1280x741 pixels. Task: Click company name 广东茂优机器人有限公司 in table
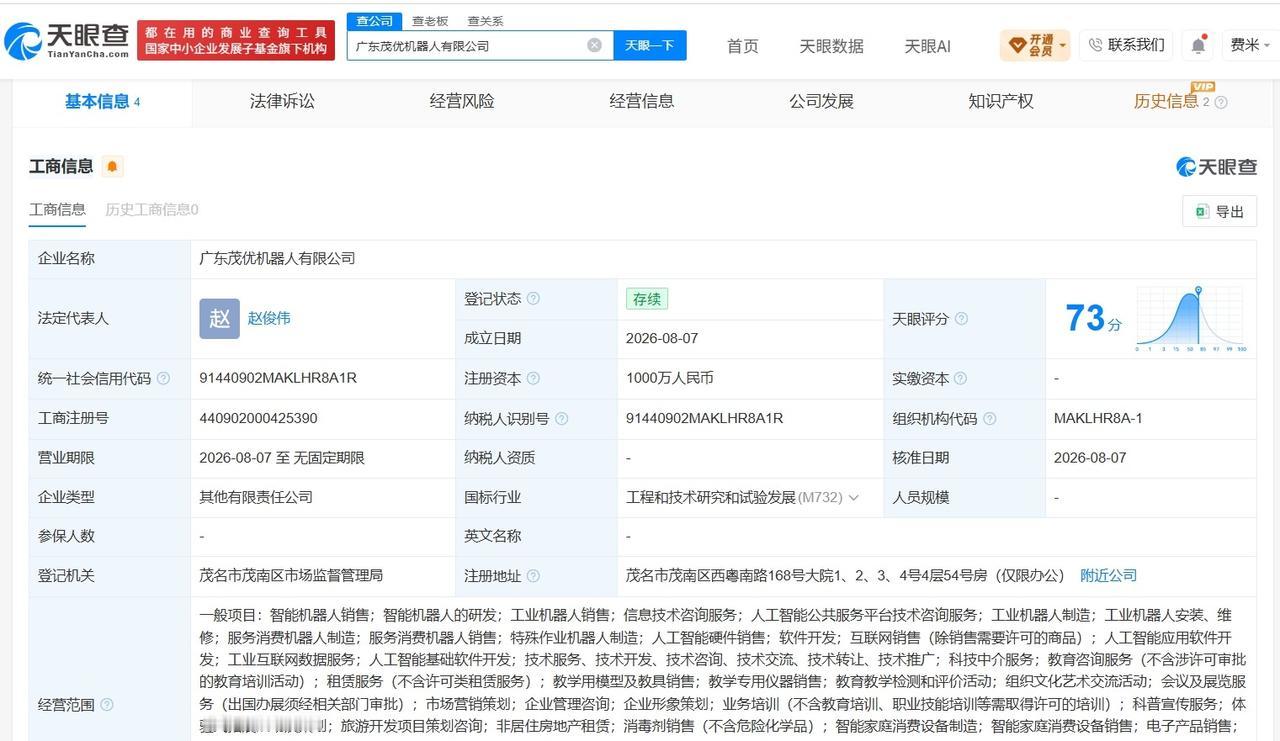pyautogui.click(x=277, y=258)
